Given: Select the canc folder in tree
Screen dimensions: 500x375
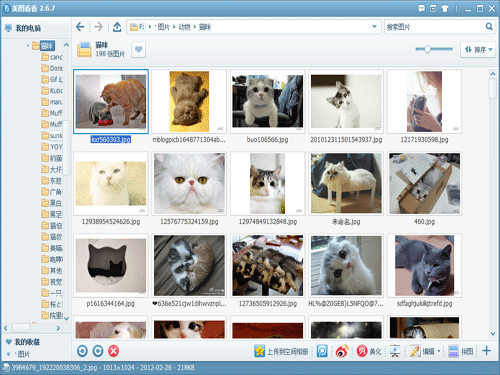Looking at the screenshot, I should tap(52, 57).
